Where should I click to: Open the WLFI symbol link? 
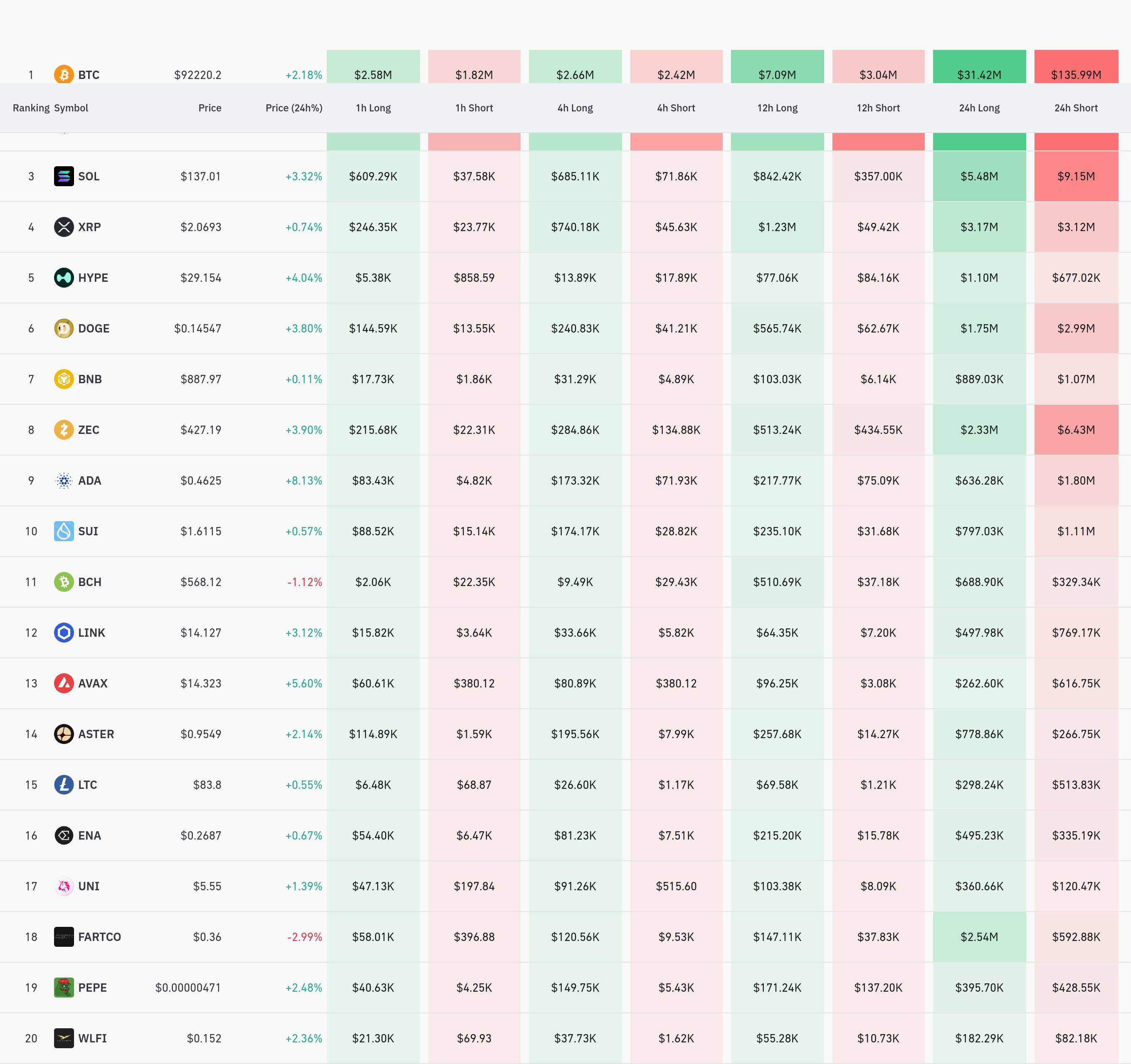[x=92, y=1038]
